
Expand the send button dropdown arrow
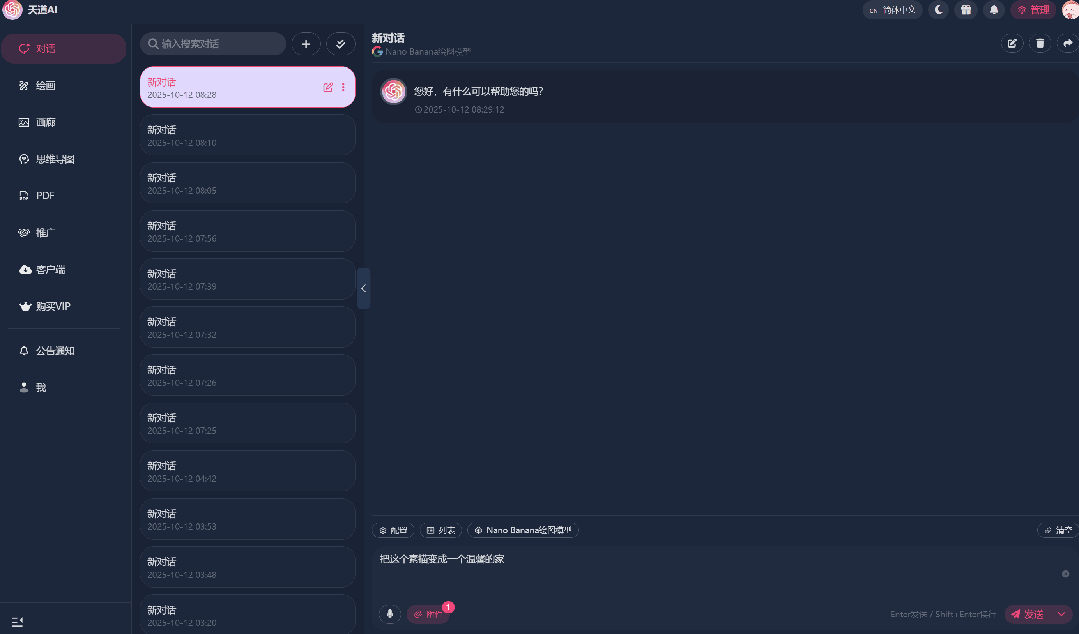[x=1062, y=614]
